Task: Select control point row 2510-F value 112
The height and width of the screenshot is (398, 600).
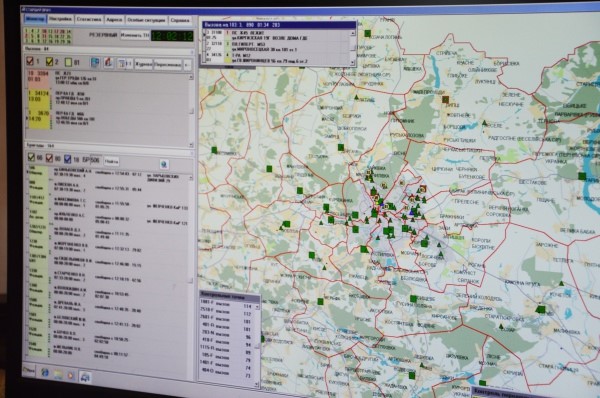Action: tap(227, 312)
